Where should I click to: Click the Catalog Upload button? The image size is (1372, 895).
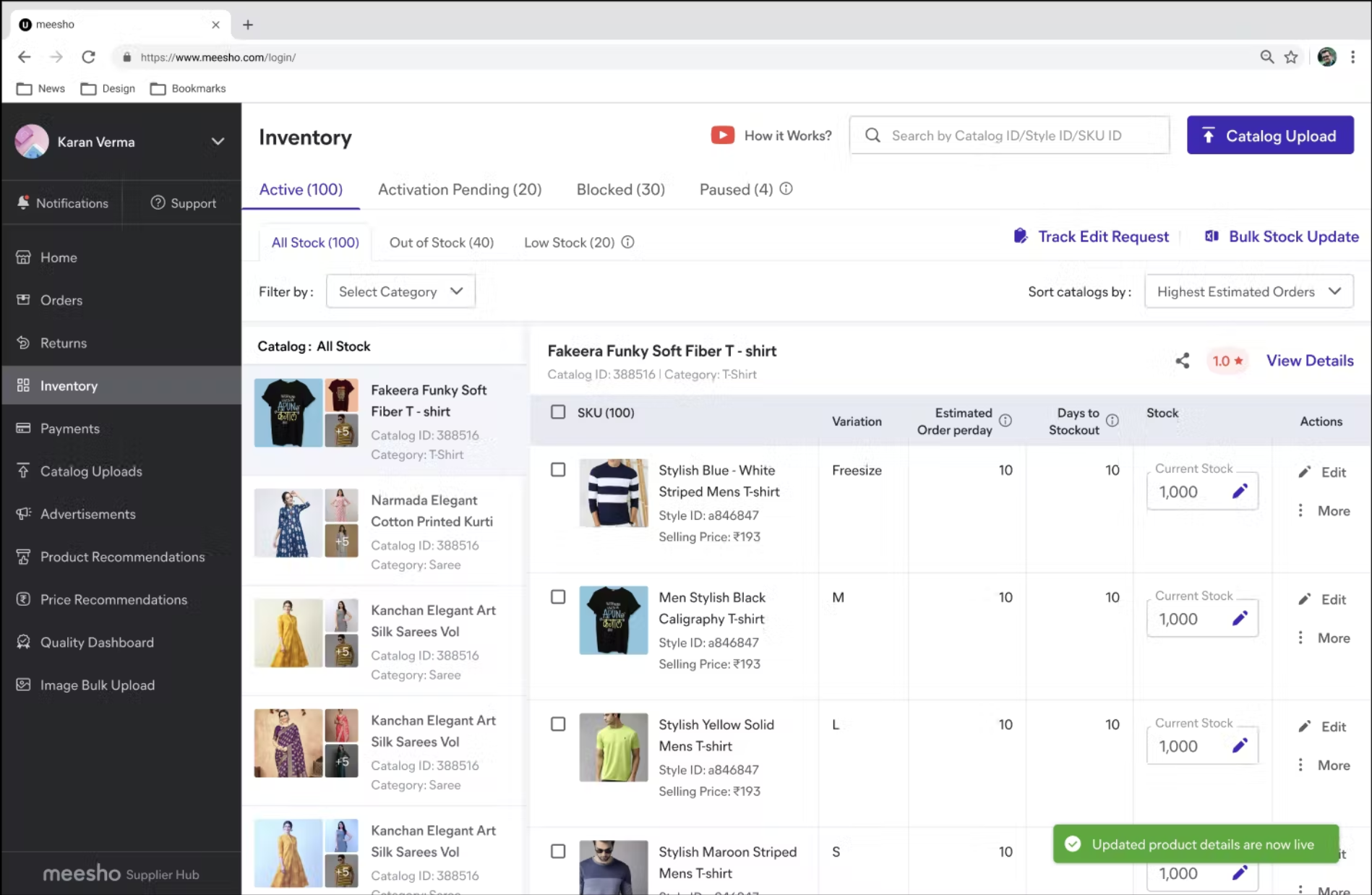1270,136
